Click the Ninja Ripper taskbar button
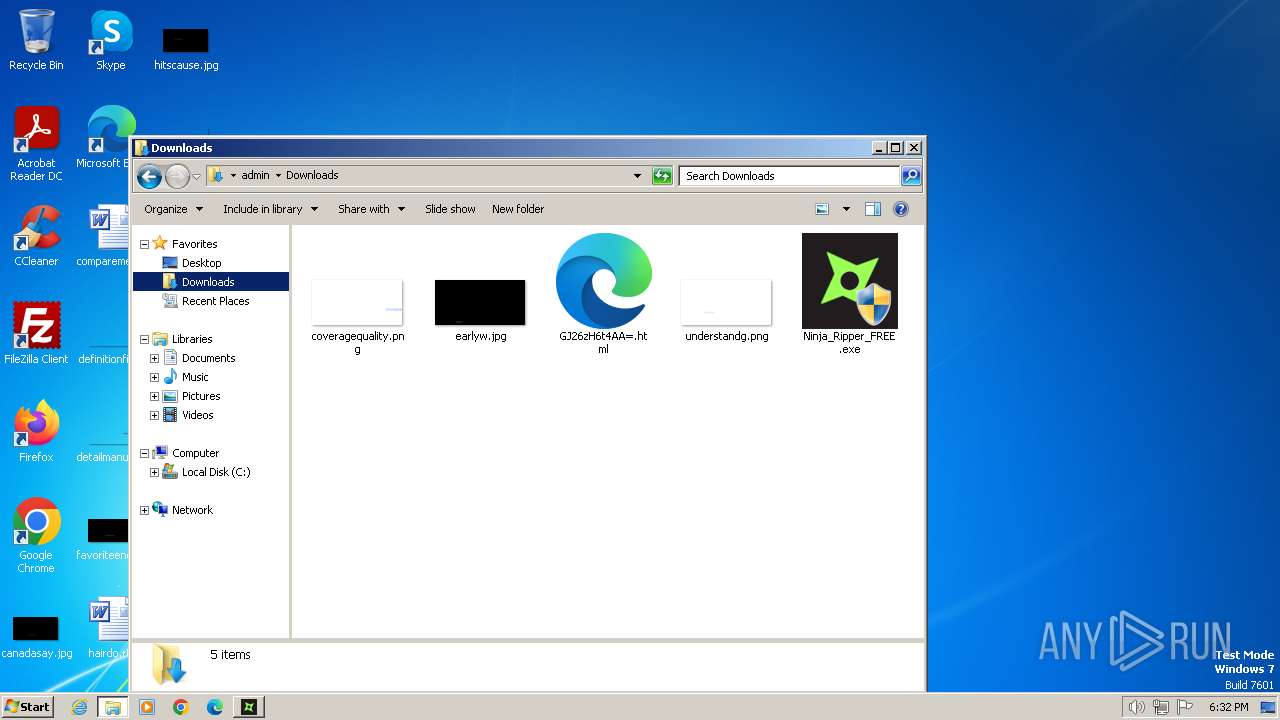1280x720 pixels. [249, 707]
